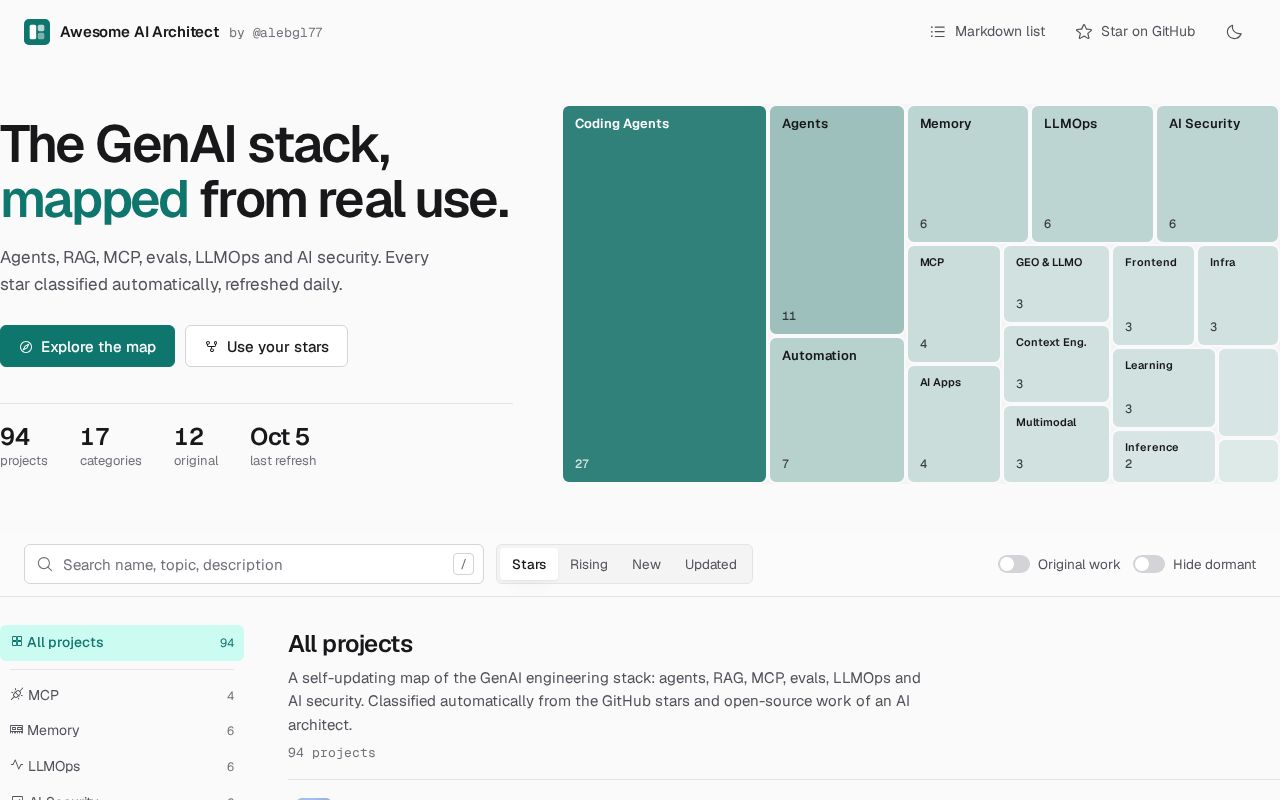This screenshot has width=1280, height=800.
Task: Click the 'Oct 5 last refresh' stat
Action: (283, 446)
